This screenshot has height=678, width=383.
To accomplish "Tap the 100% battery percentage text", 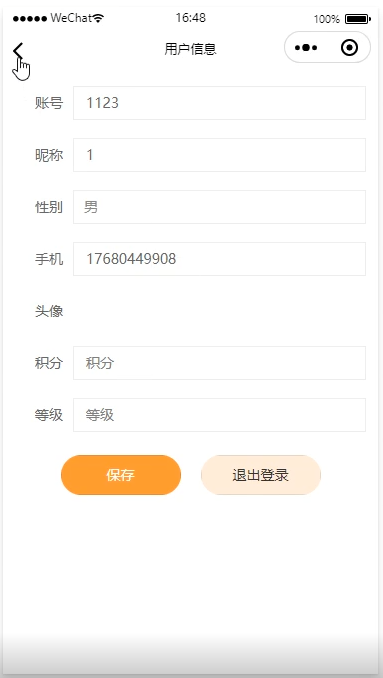I will (326, 19).
